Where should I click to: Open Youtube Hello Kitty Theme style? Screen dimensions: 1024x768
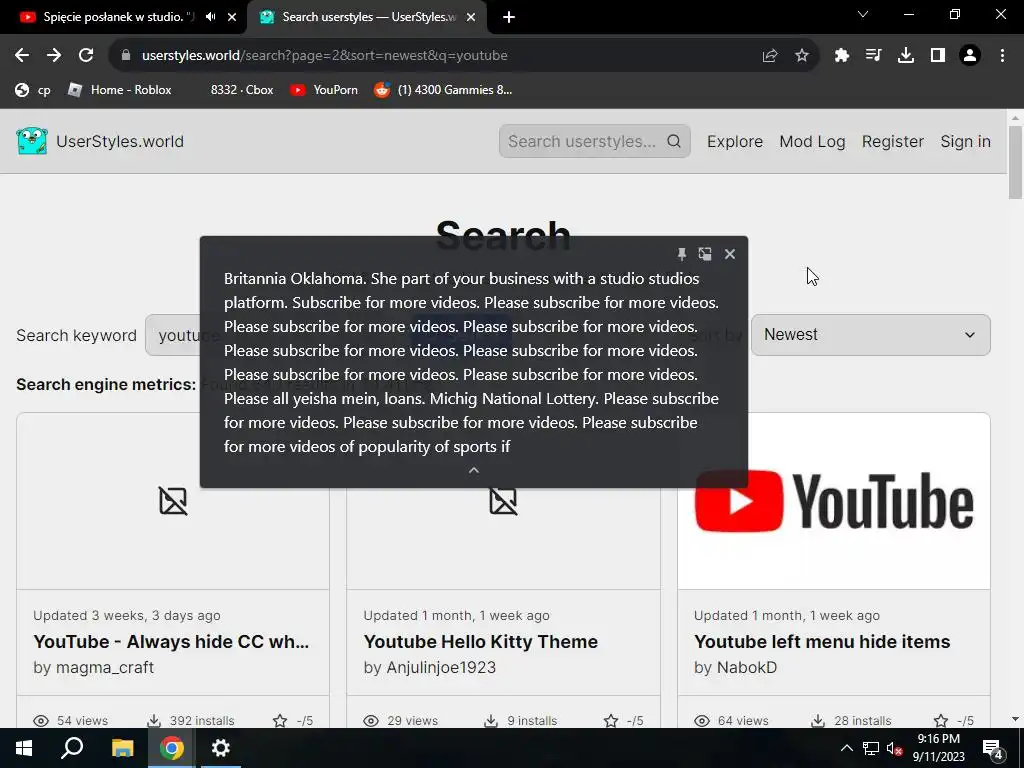(x=481, y=641)
